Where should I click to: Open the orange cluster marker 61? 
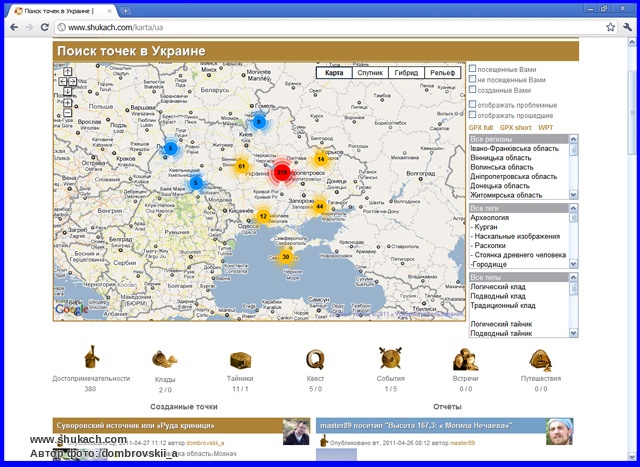point(242,166)
